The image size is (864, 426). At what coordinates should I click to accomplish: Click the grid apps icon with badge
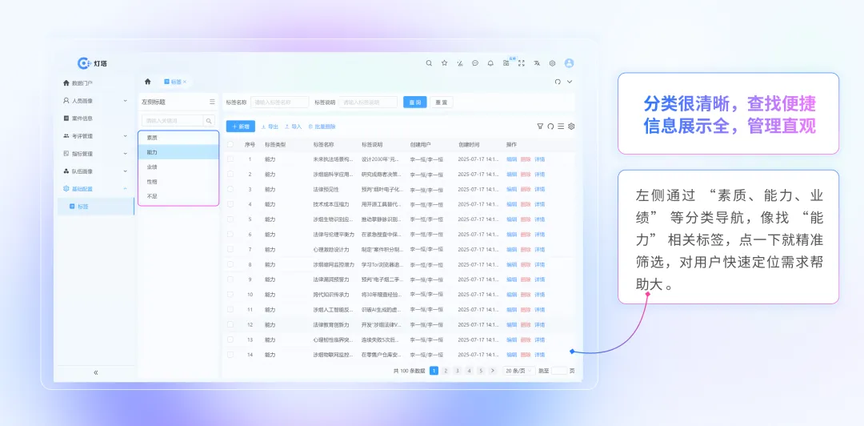[506, 63]
